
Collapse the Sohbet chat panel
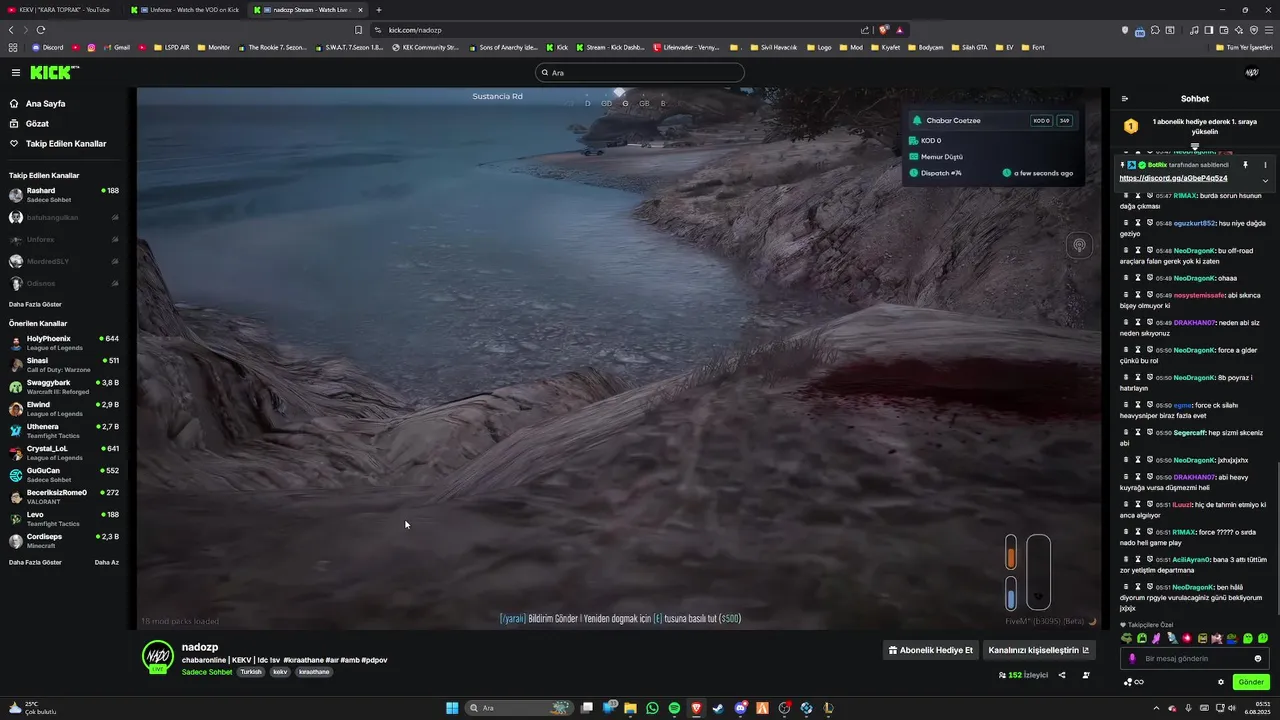1125,99
